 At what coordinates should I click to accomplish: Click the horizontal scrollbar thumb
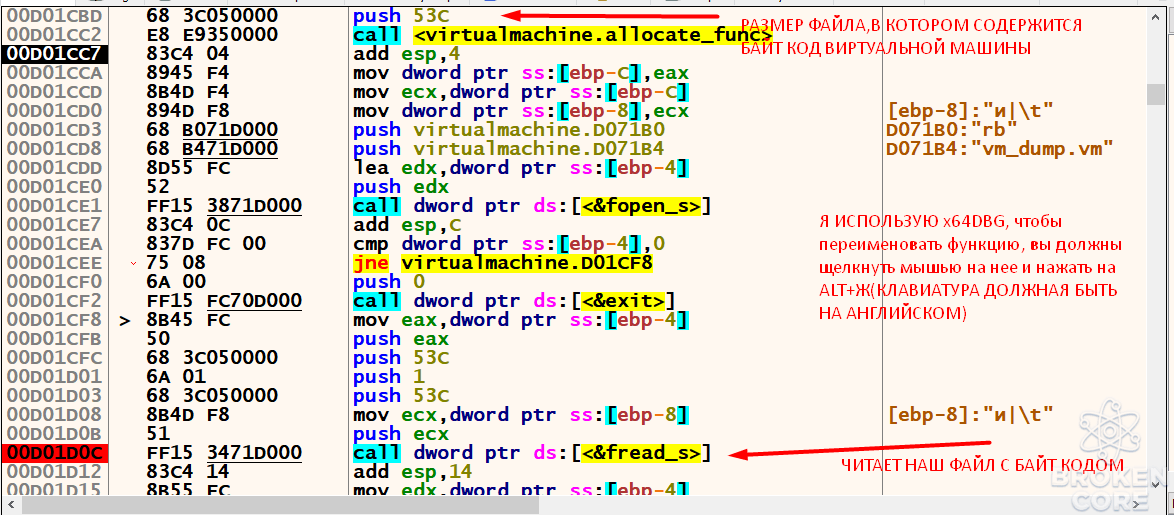click(281, 506)
